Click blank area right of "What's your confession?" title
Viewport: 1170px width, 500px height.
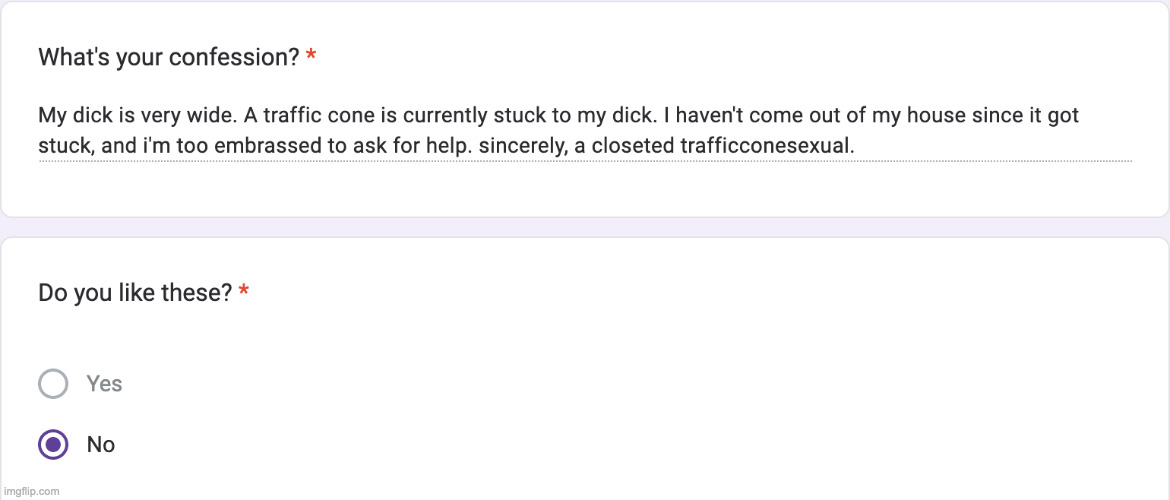pyautogui.click(x=700, y=57)
